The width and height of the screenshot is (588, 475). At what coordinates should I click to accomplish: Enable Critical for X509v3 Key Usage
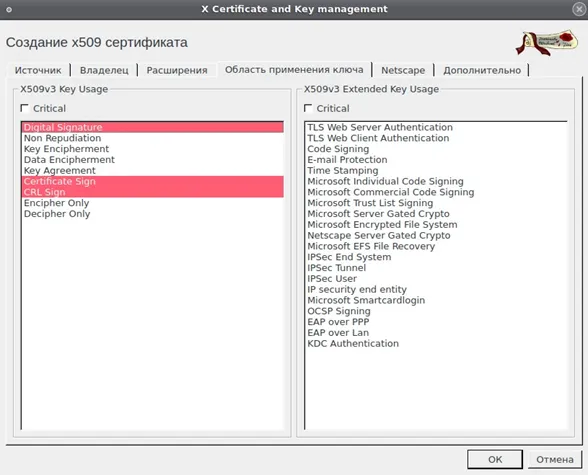click(25, 108)
